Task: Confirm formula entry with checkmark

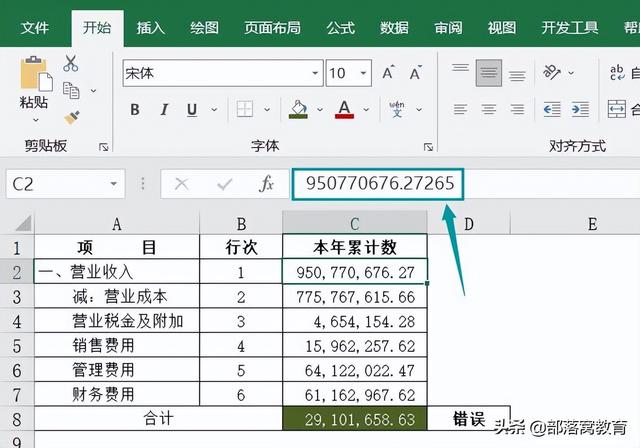Action: click(x=224, y=184)
